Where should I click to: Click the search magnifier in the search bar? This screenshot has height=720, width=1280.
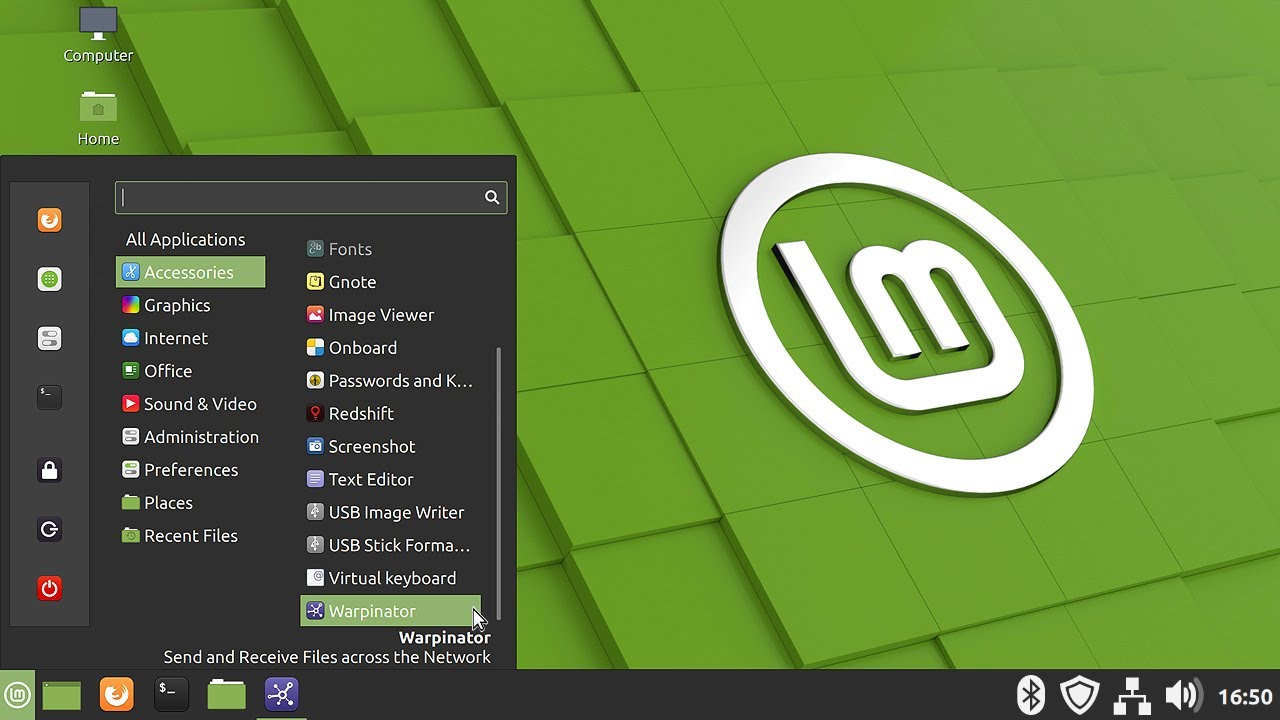tap(492, 197)
